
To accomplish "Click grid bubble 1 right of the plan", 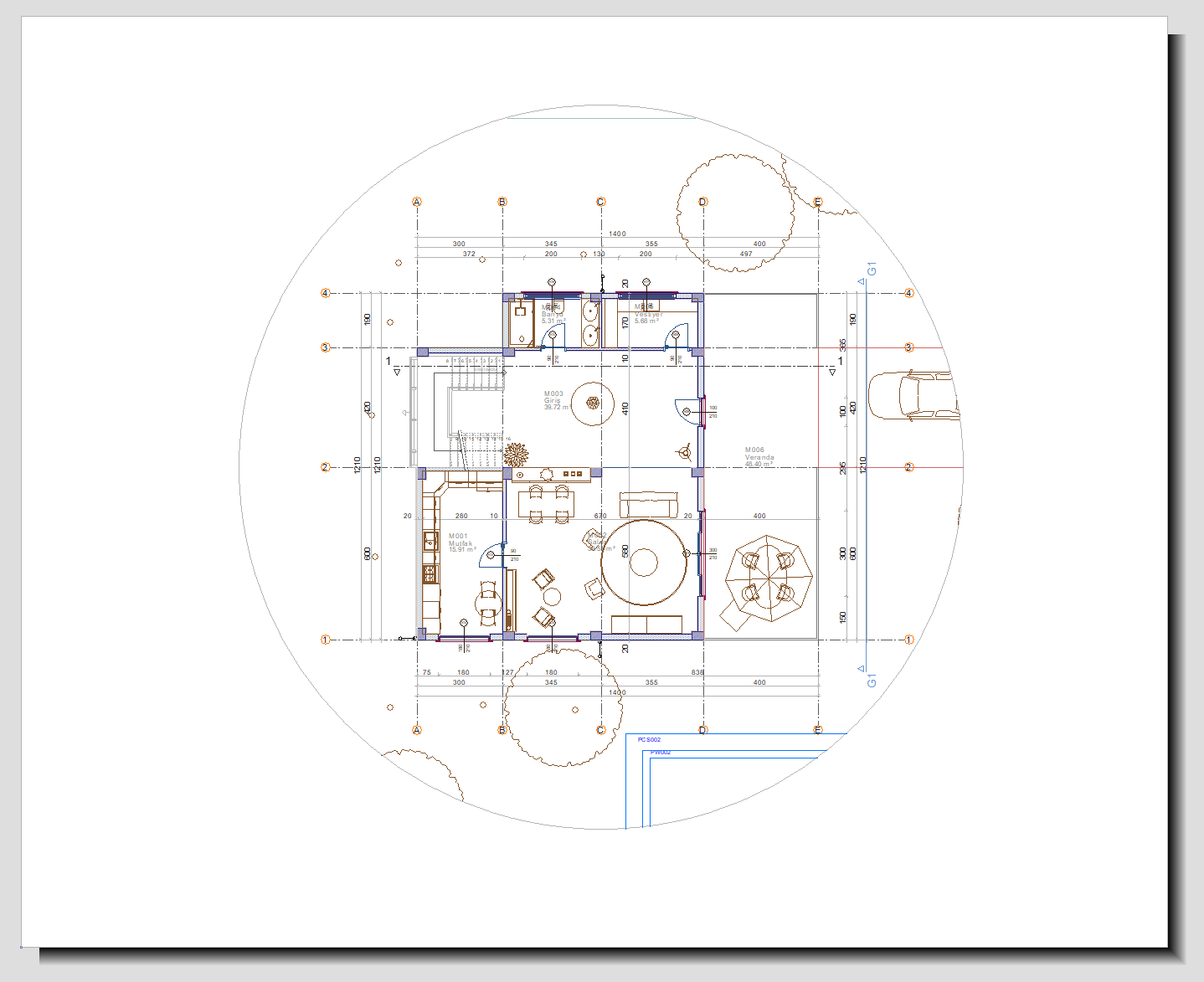I will pos(909,640).
